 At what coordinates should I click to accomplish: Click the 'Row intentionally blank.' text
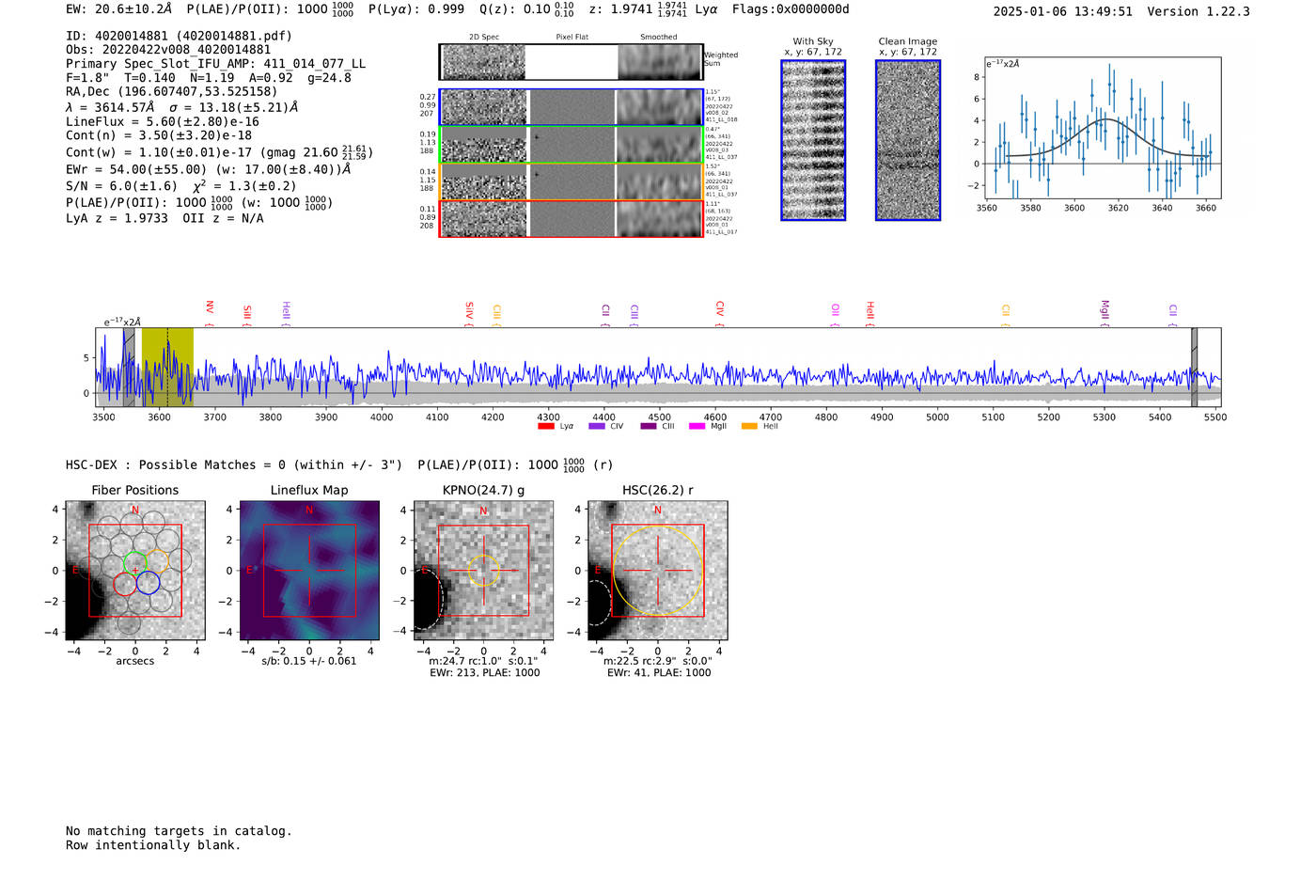click(x=153, y=845)
